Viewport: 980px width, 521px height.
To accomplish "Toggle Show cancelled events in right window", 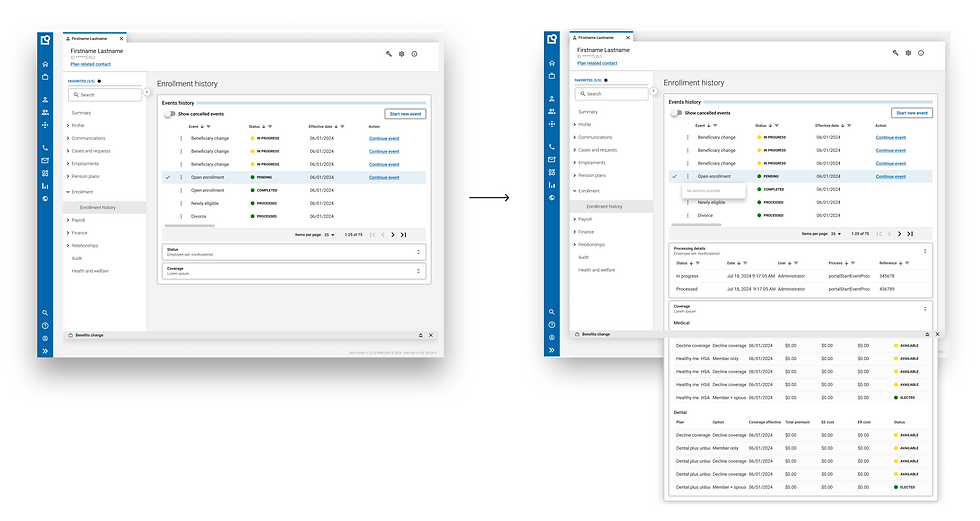I will [676, 113].
